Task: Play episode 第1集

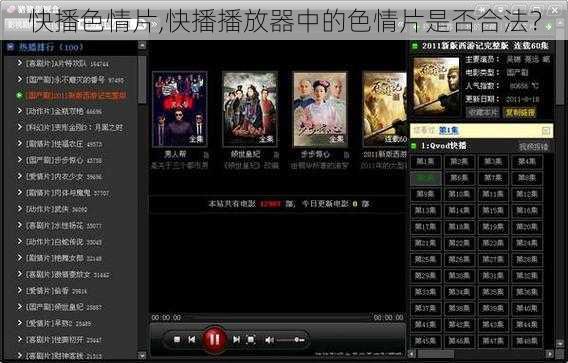Action: pos(425,162)
